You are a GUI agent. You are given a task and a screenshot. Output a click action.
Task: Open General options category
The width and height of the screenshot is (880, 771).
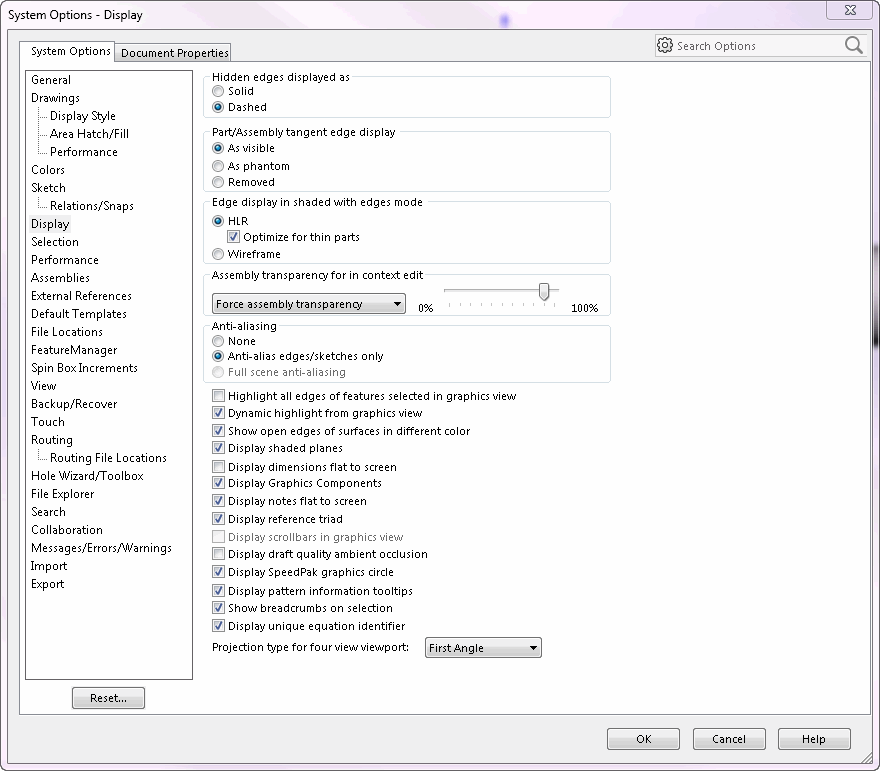point(51,80)
